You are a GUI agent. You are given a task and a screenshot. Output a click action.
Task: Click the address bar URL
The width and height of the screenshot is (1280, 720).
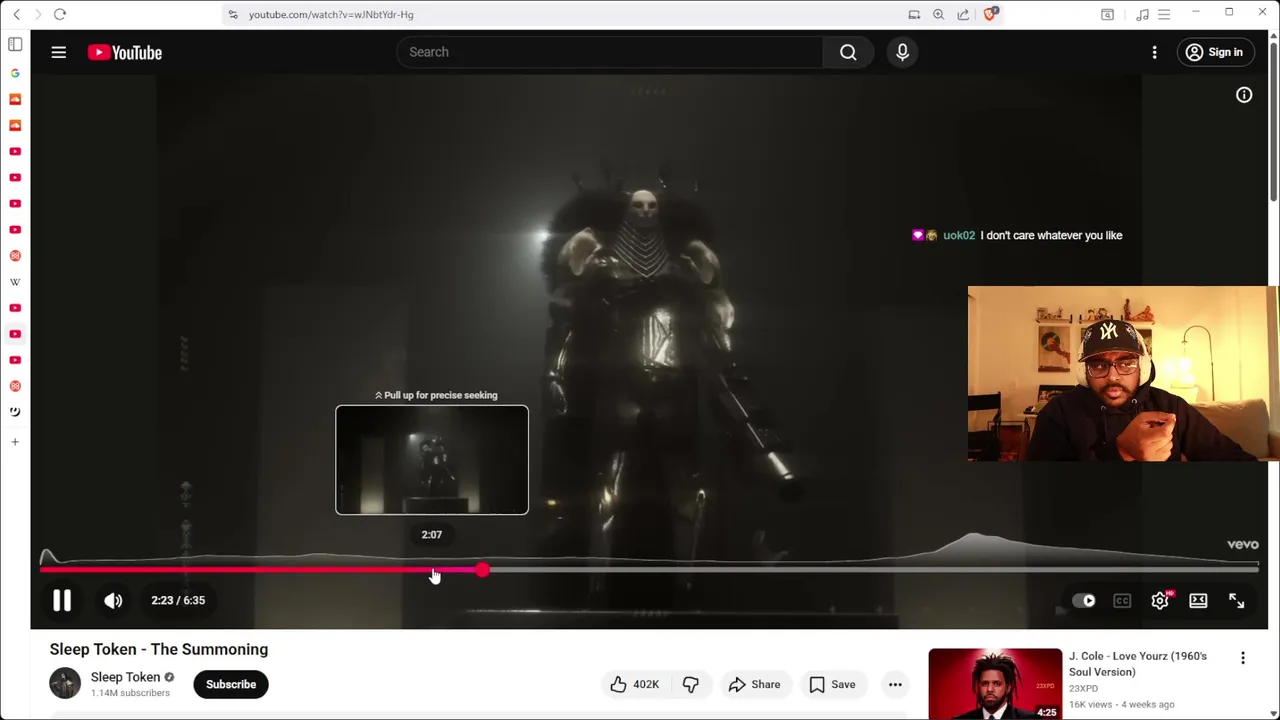[331, 14]
